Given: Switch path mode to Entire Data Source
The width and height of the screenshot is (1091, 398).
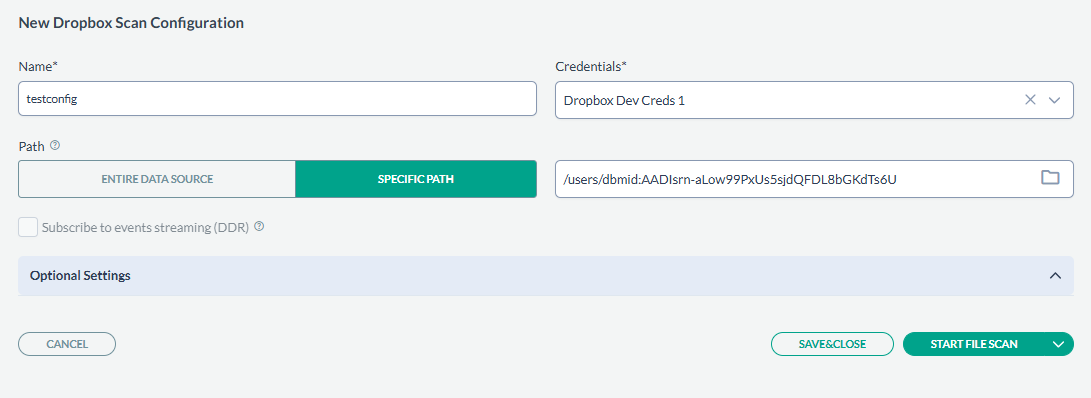Looking at the screenshot, I should click(x=157, y=179).
